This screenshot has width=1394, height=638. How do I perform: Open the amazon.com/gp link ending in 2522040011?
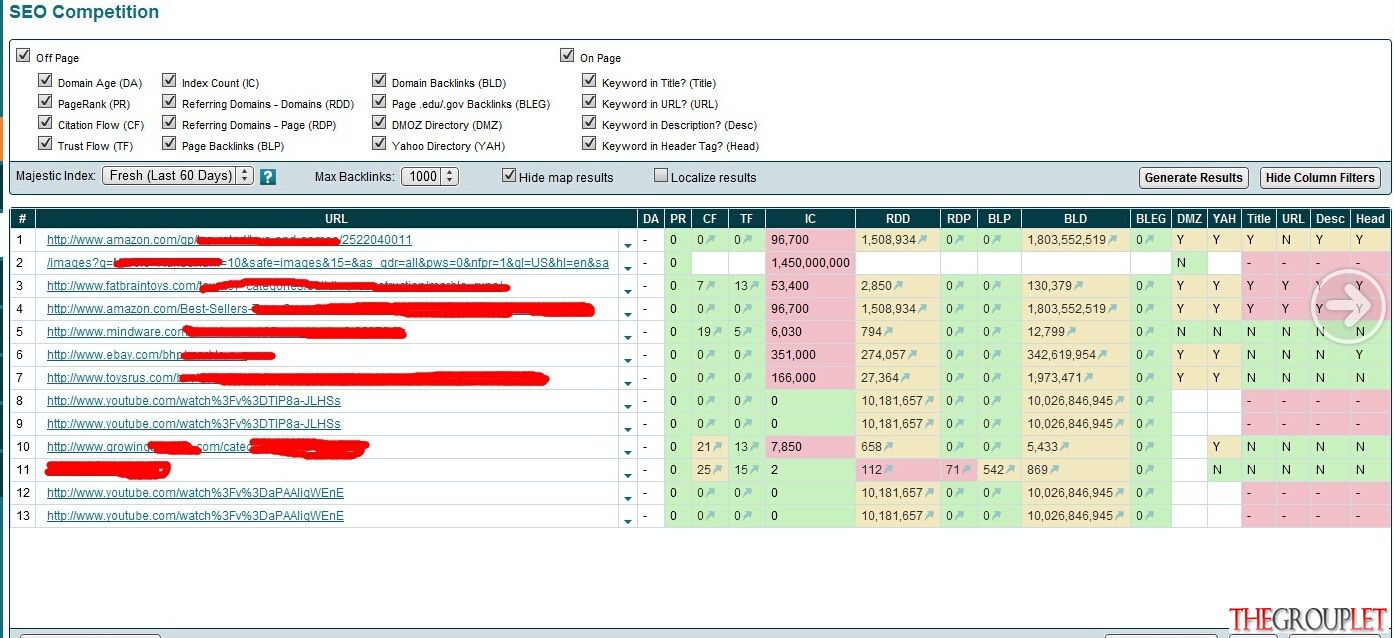pos(229,240)
